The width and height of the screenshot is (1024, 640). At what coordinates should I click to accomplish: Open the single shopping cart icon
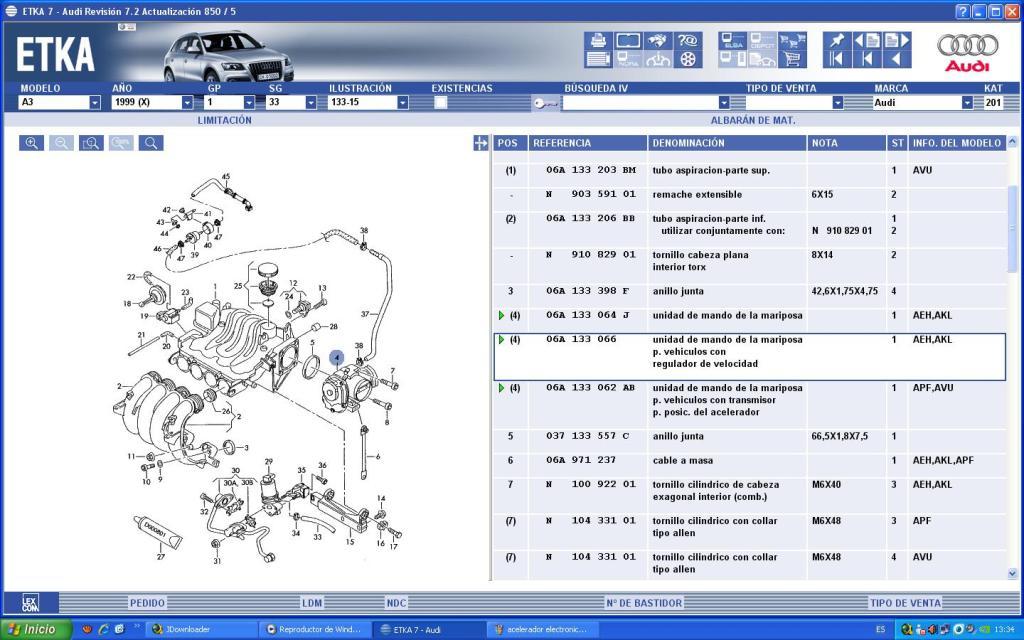(x=792, y=59)
